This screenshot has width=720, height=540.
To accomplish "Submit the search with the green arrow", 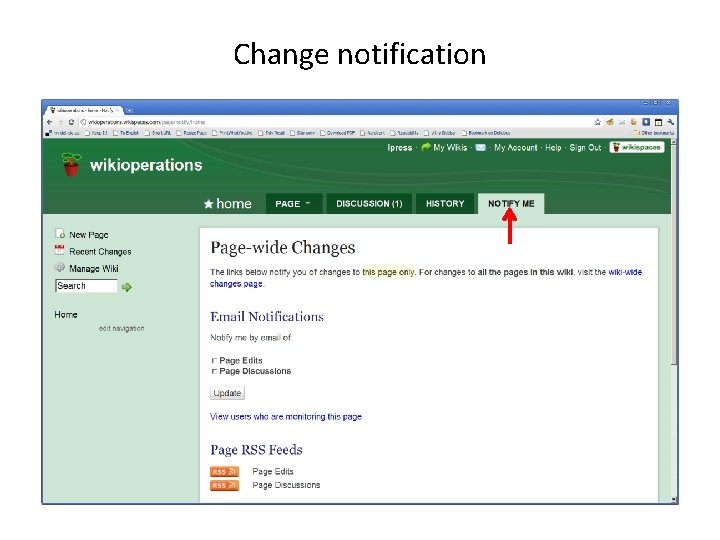I will [126, 287].
